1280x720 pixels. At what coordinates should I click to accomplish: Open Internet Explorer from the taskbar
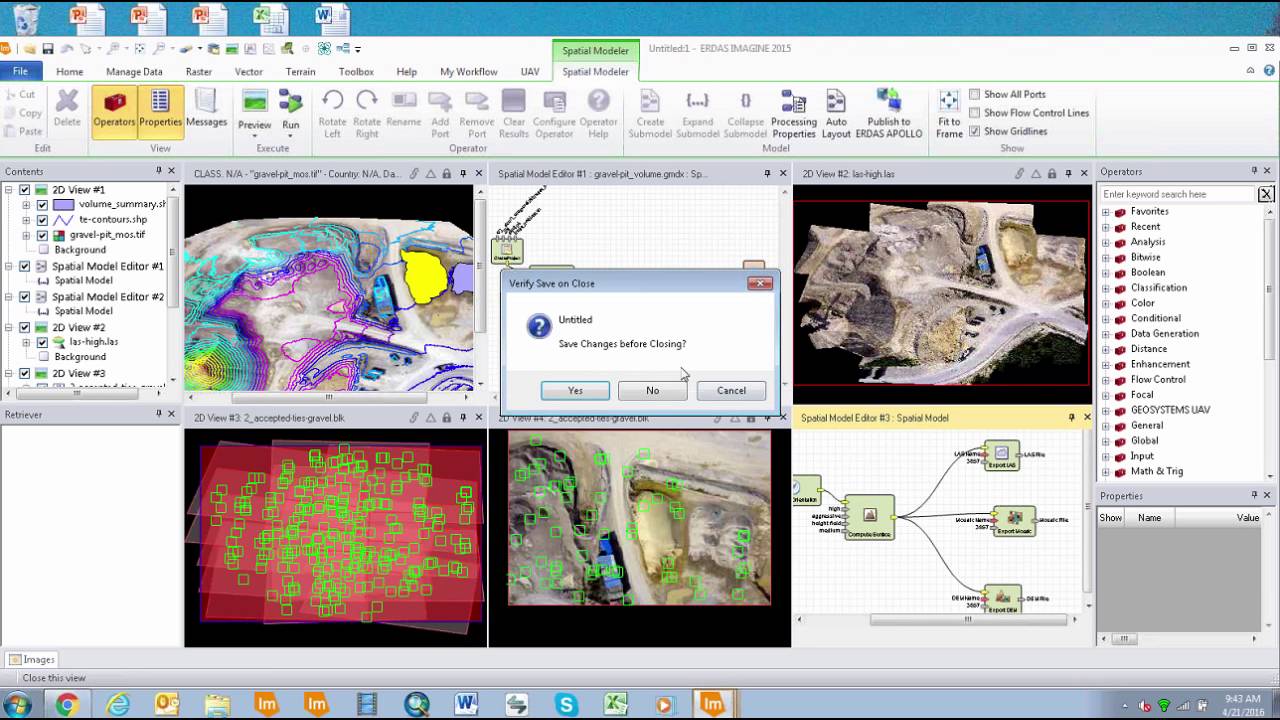(x=117, y=705)
